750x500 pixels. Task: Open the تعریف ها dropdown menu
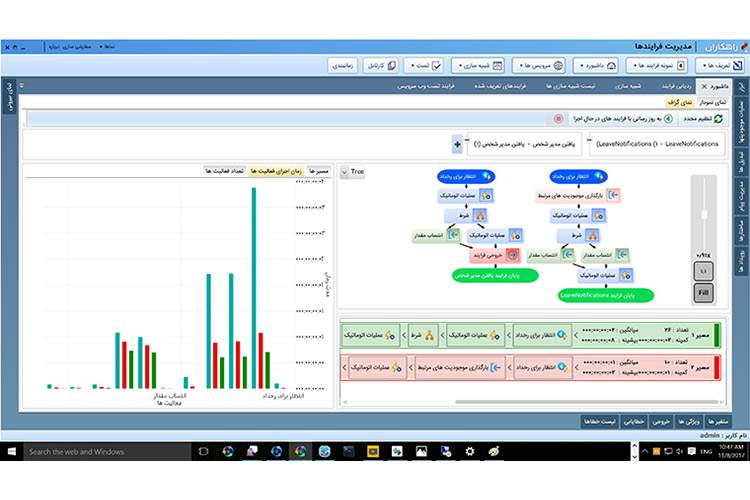click(x=714, y=66)
